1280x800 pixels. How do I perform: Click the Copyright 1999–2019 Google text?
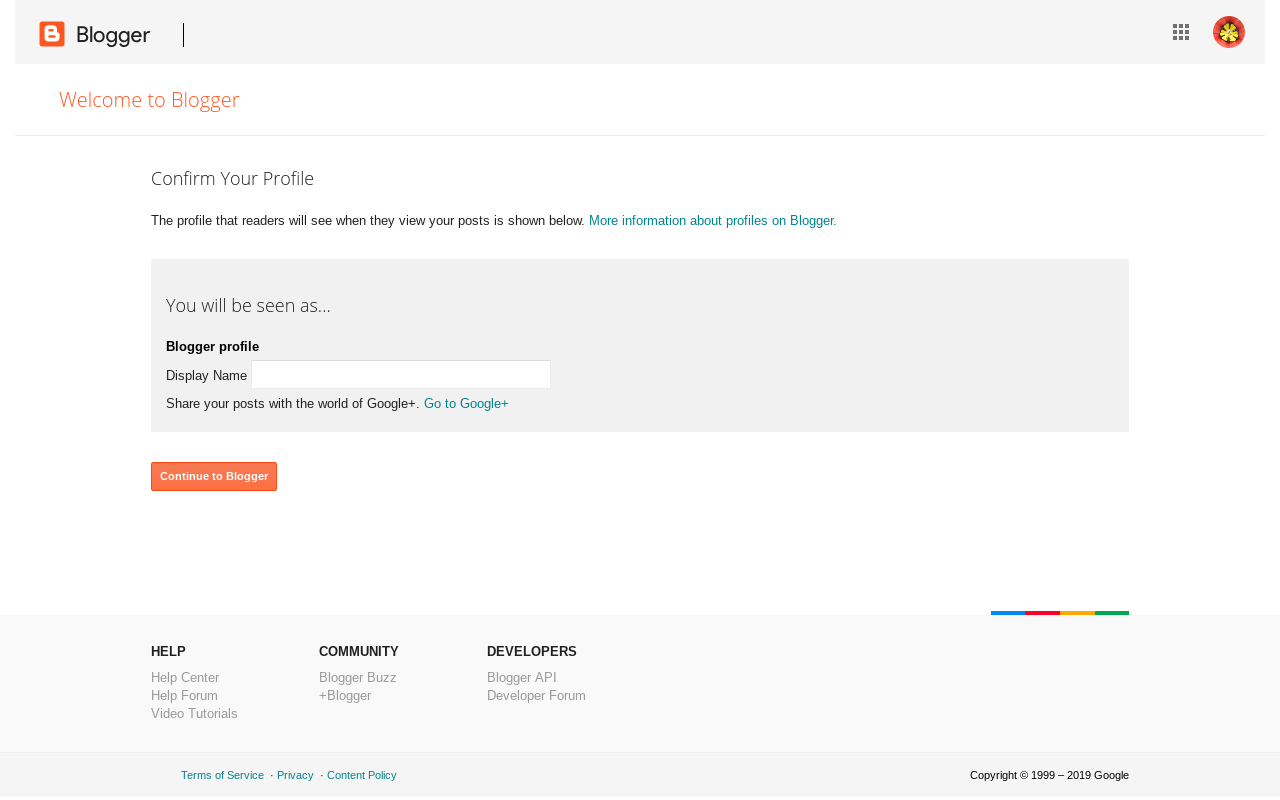coord(1049,775)
